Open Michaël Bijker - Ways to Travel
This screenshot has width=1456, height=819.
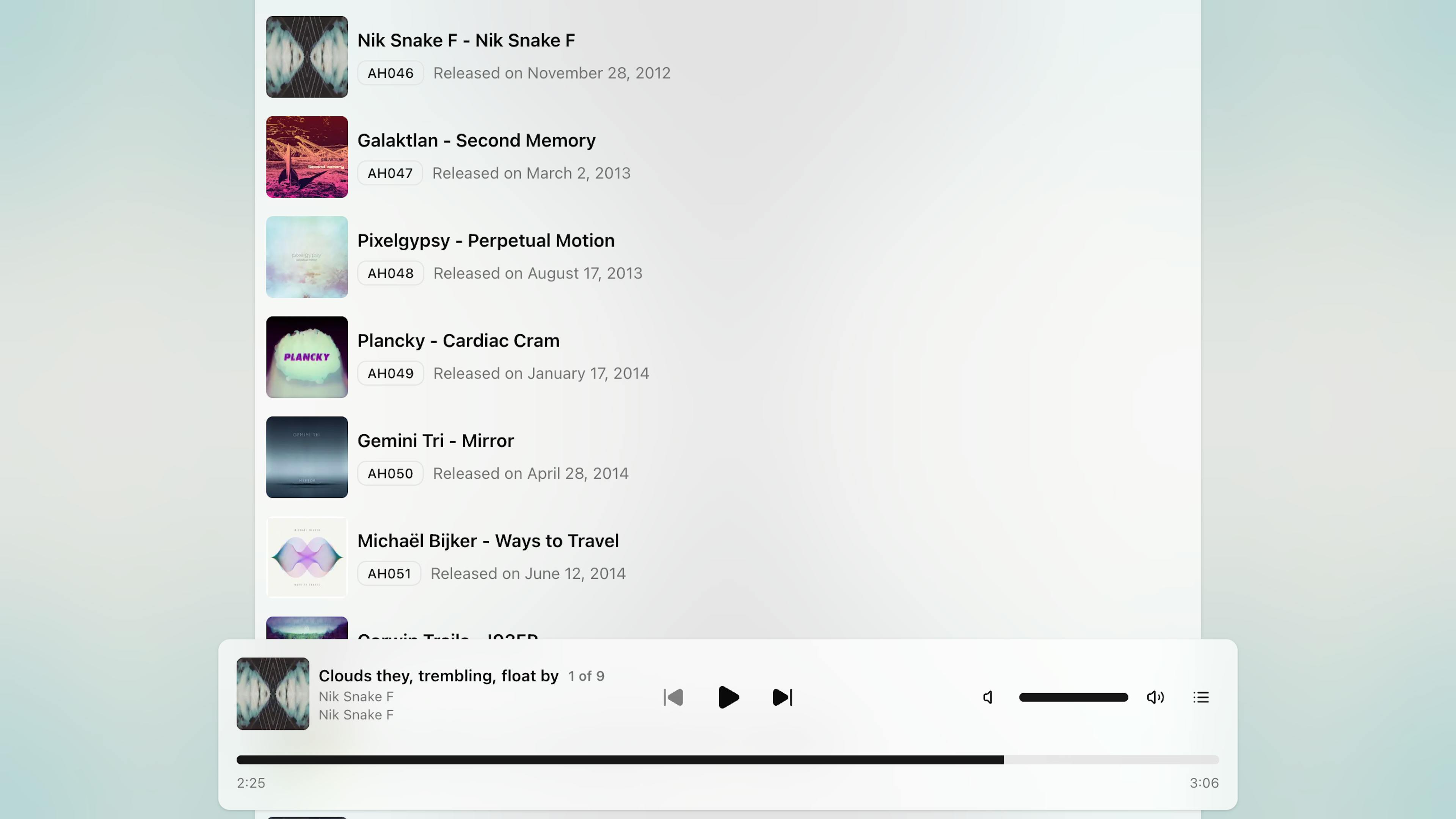(488, 540)
